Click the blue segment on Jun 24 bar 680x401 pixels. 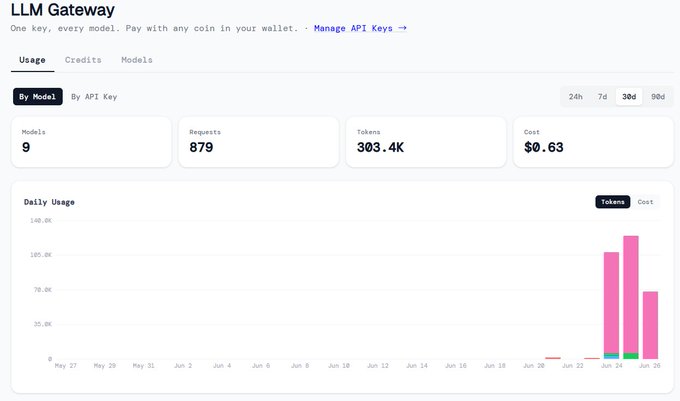pyautogui.click(x=611, y=358)
